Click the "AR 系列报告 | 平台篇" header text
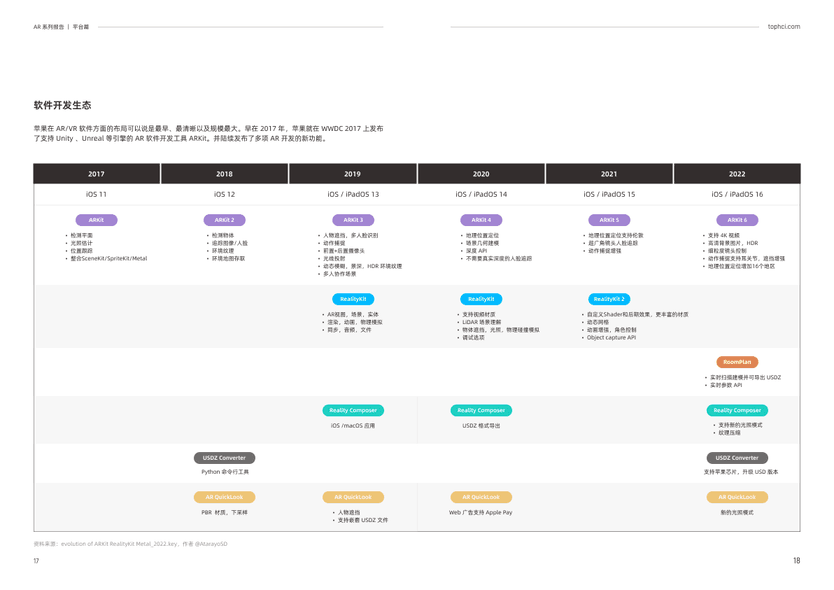The height and width of the screenshot is (590, 834). [x=61, y=27]
